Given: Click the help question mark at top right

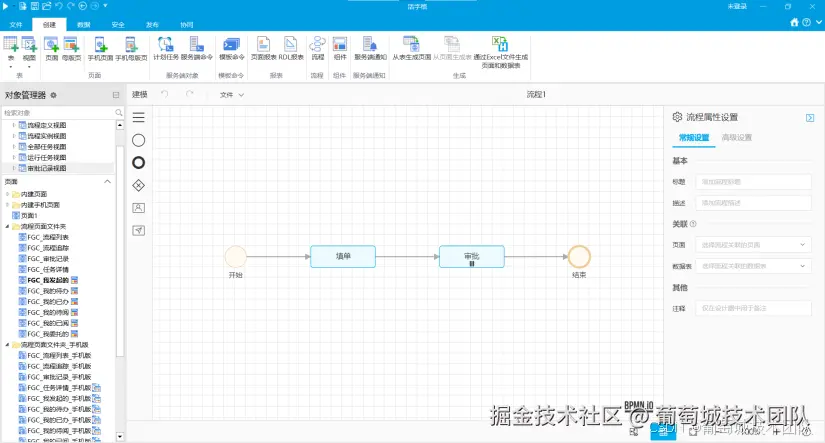Looking at the screenshot, I should pyautogui.click(x=806, y=23).
